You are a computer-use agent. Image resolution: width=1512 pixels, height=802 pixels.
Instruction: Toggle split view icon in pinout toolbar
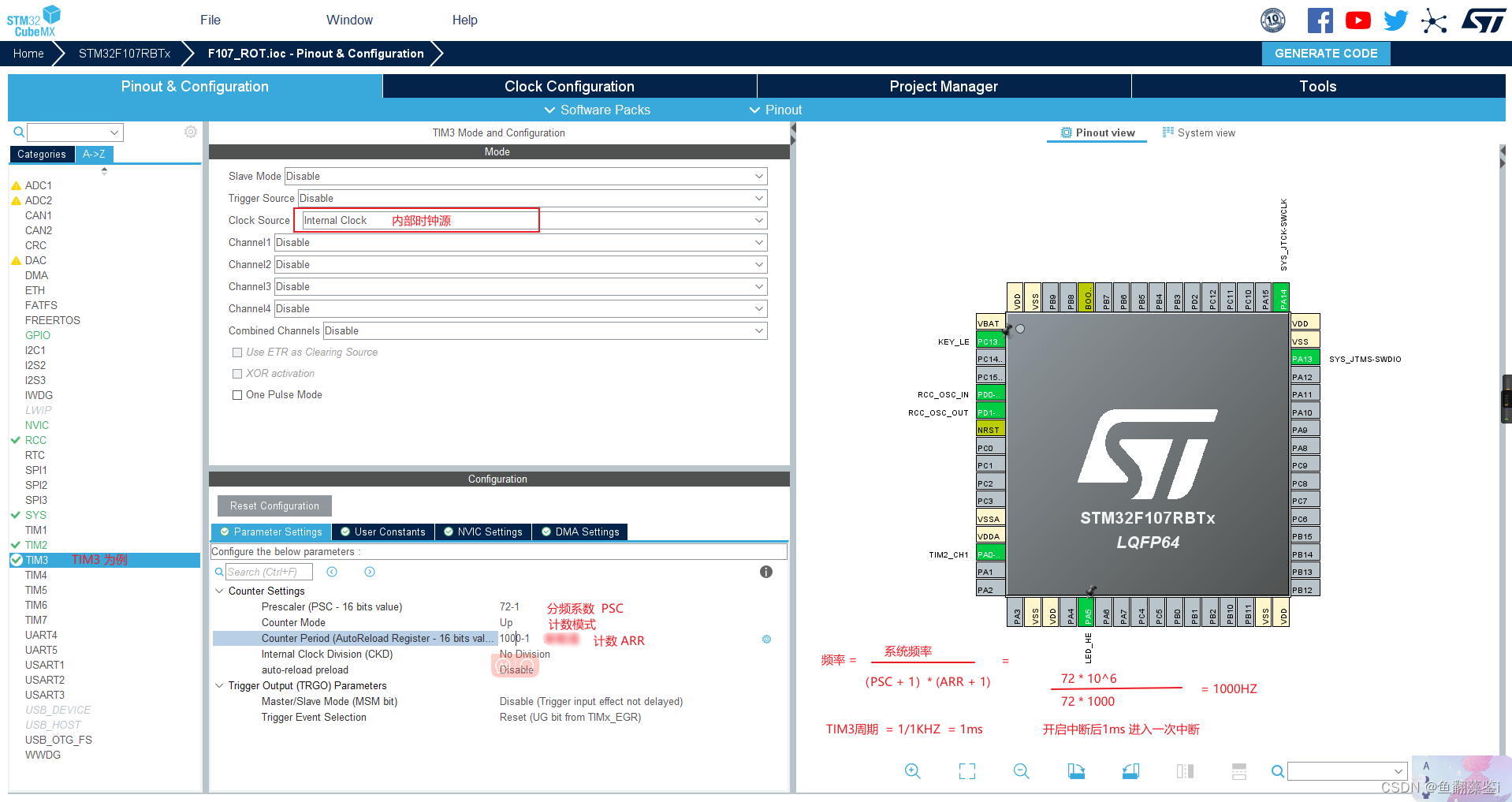tap(1185, 771)
